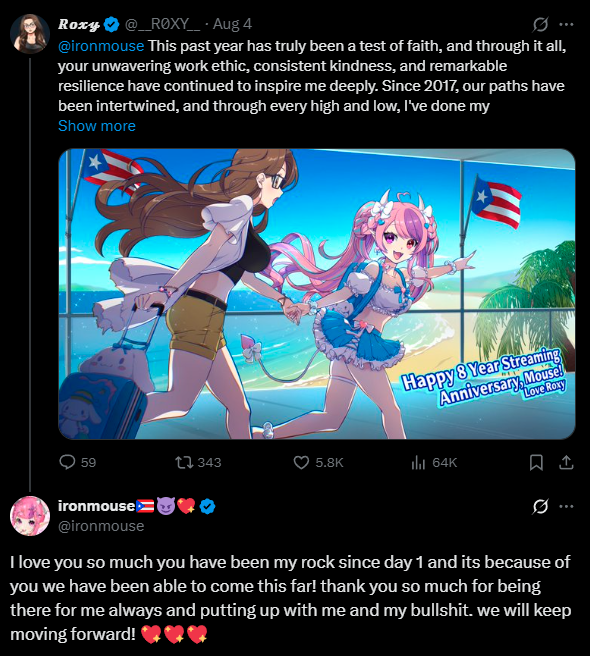Click ironmouse's verified checkmark badge
Screen dimensions: 590x656
(x=207, y=506)
